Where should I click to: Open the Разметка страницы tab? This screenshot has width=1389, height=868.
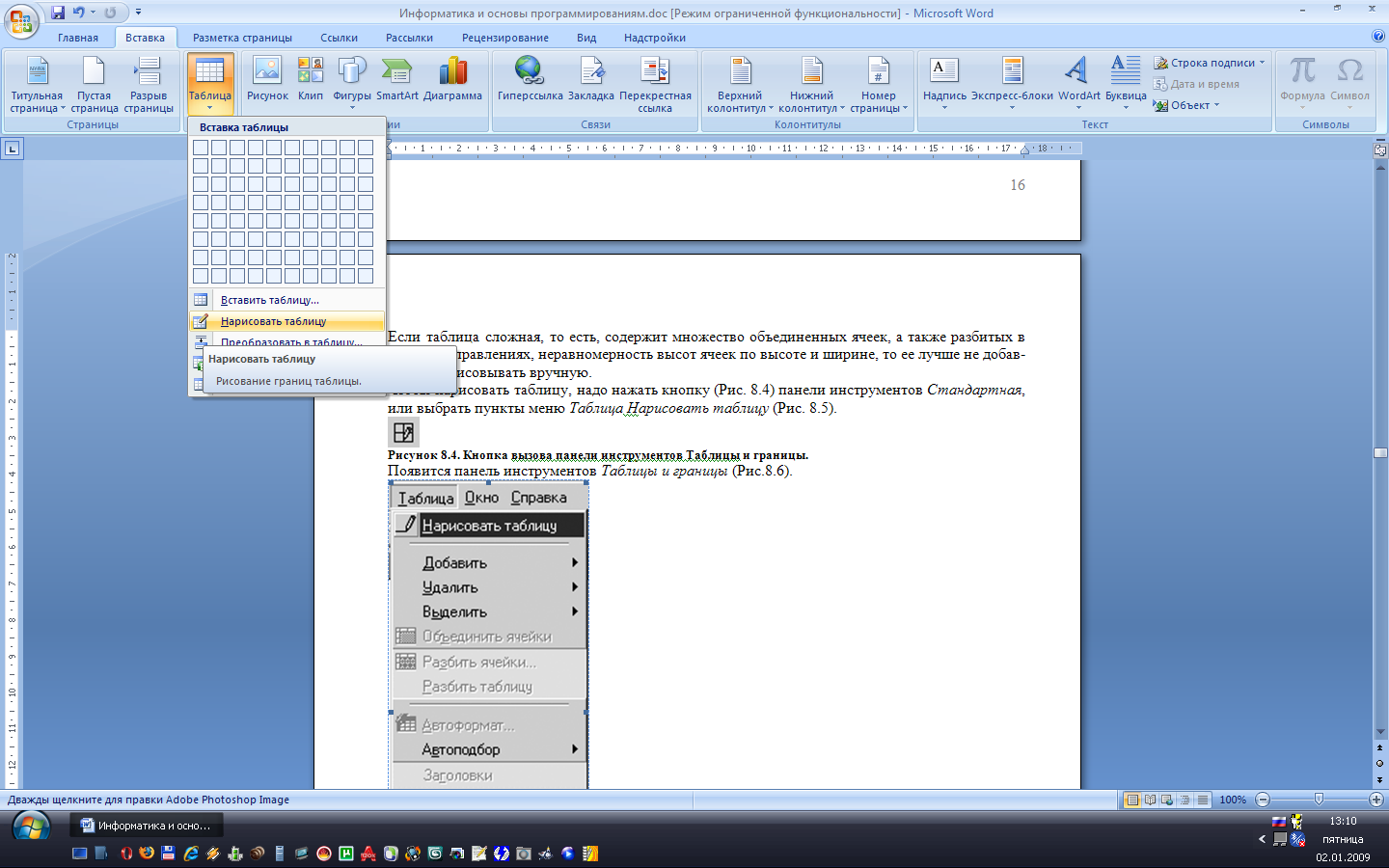tap(242, 38)
